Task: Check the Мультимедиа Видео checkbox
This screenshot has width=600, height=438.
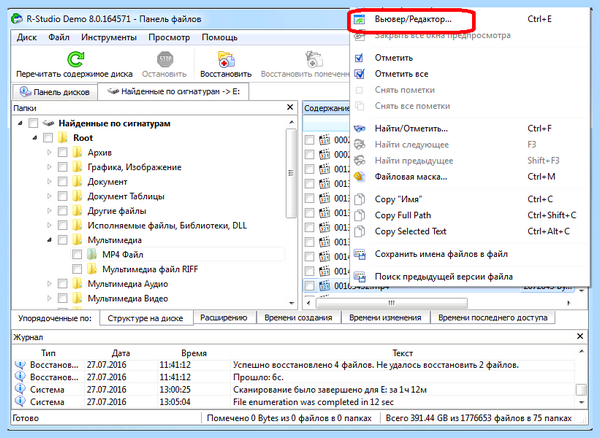Action: (62, 298)
